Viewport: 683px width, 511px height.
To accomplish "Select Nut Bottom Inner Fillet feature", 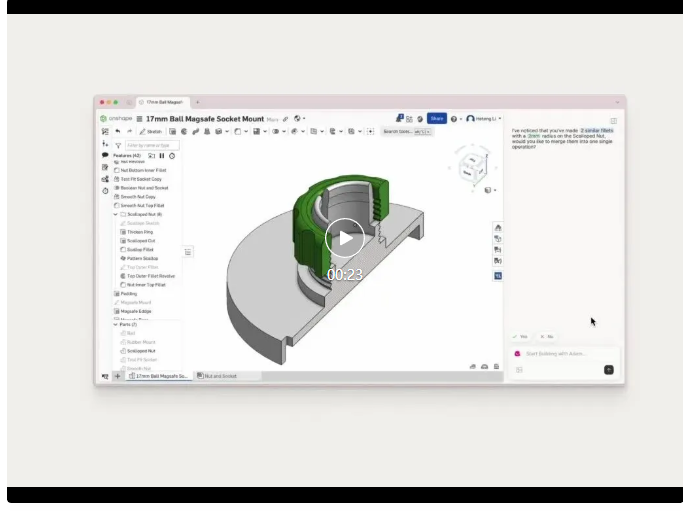I will 140,170.
